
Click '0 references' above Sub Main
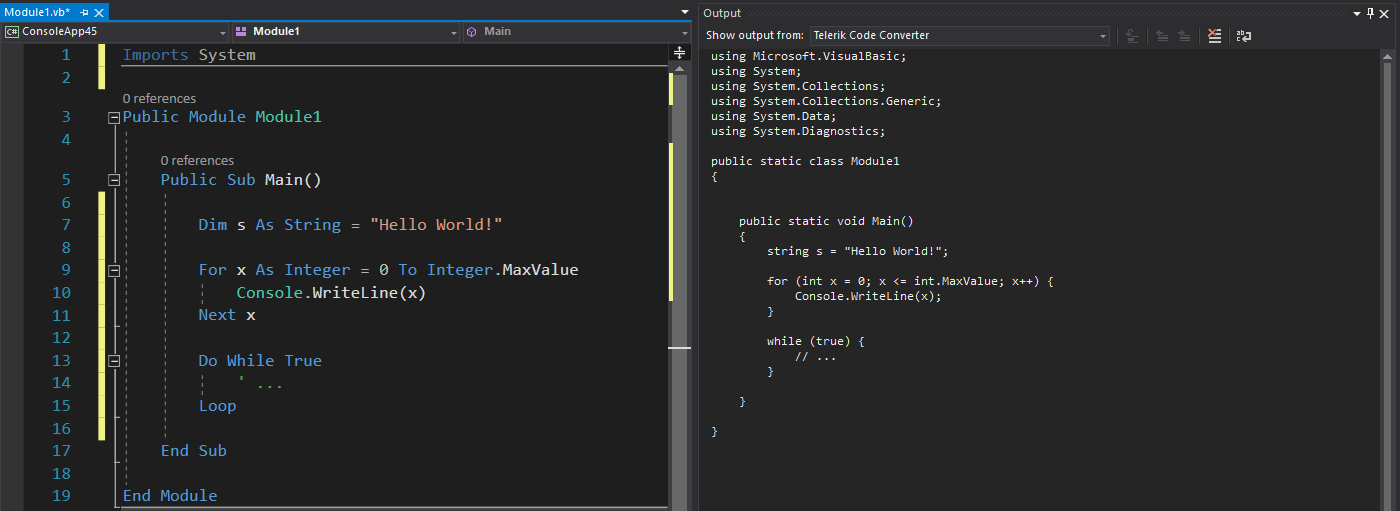197,160
